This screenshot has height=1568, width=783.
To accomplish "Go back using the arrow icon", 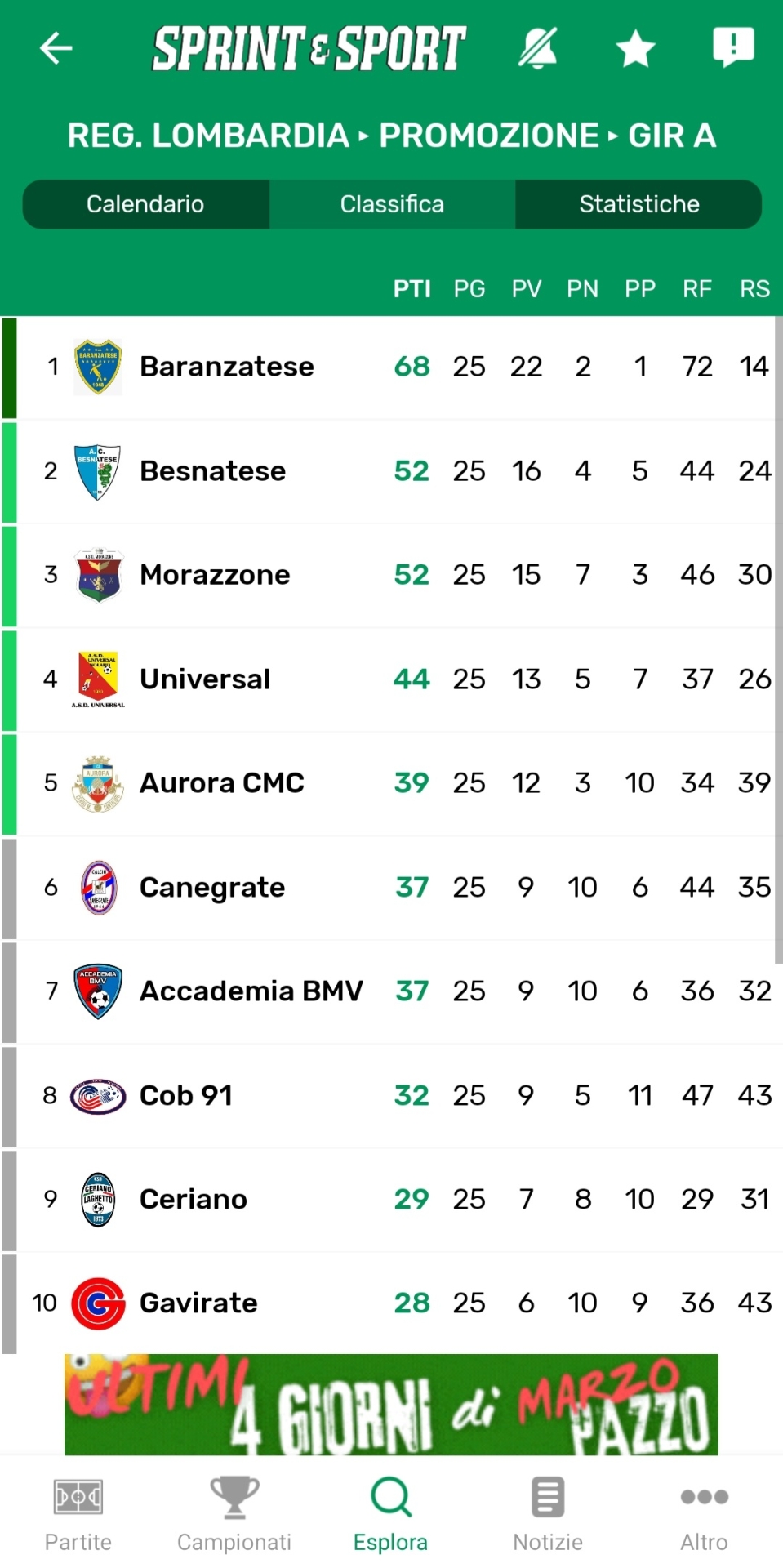I will pyautogui.click(x=56, y=48).
